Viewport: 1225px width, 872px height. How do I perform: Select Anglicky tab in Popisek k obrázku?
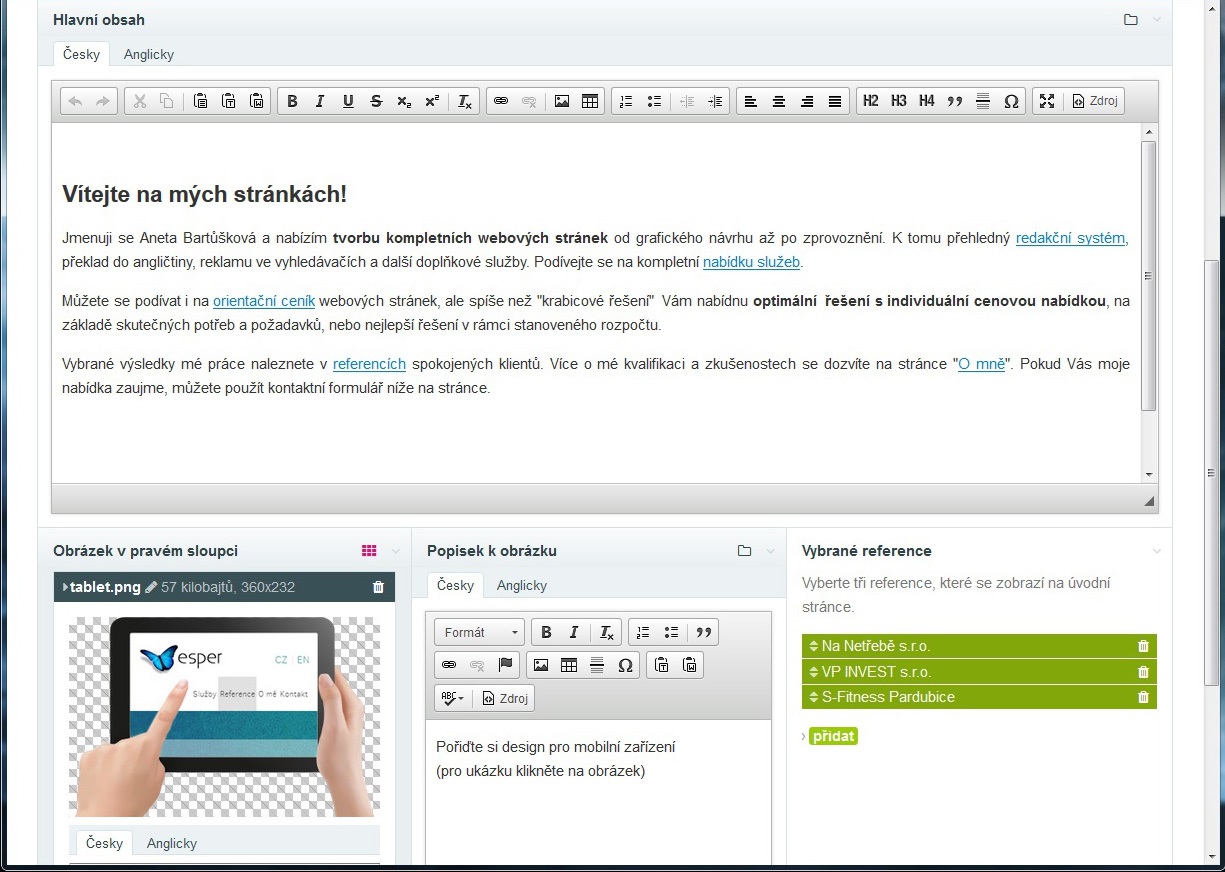(521, 585)
